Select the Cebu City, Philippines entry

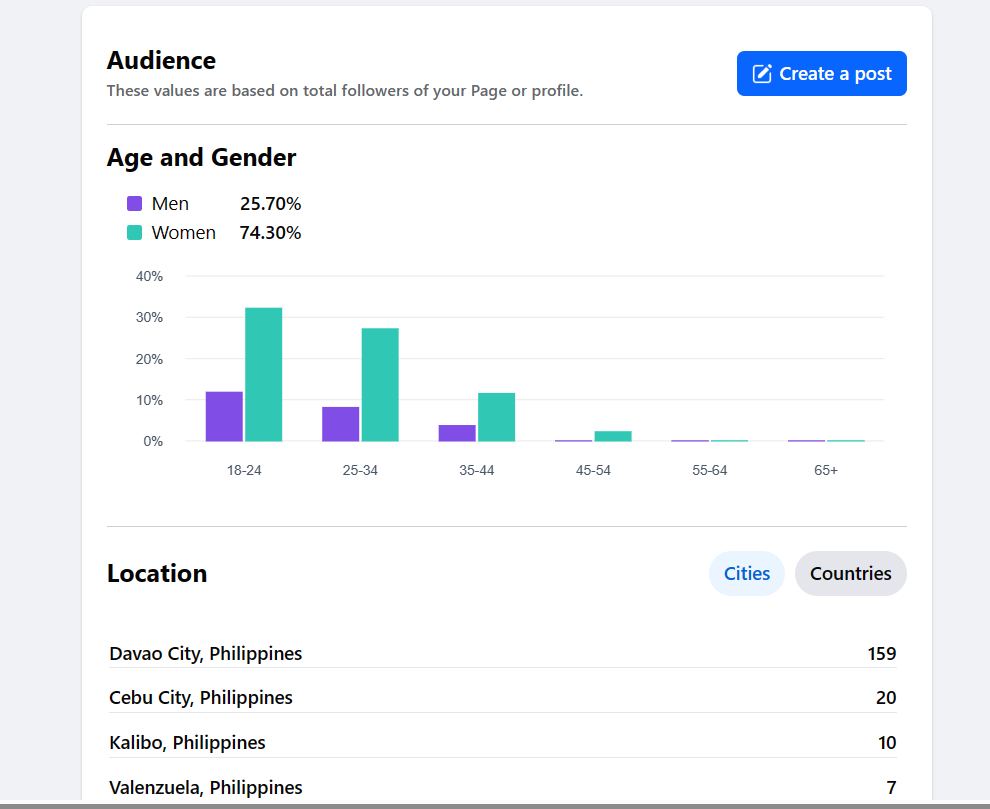[502, 698]
